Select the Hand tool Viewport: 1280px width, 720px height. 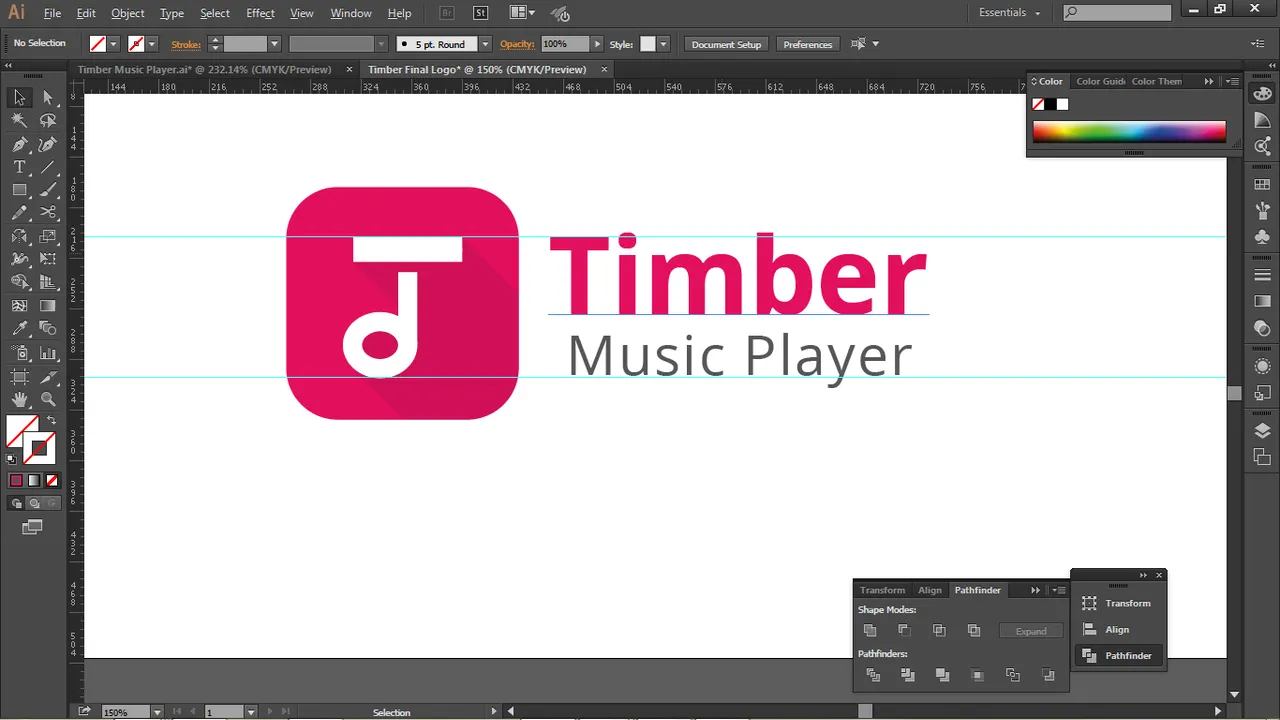click(x=19, y=399)
